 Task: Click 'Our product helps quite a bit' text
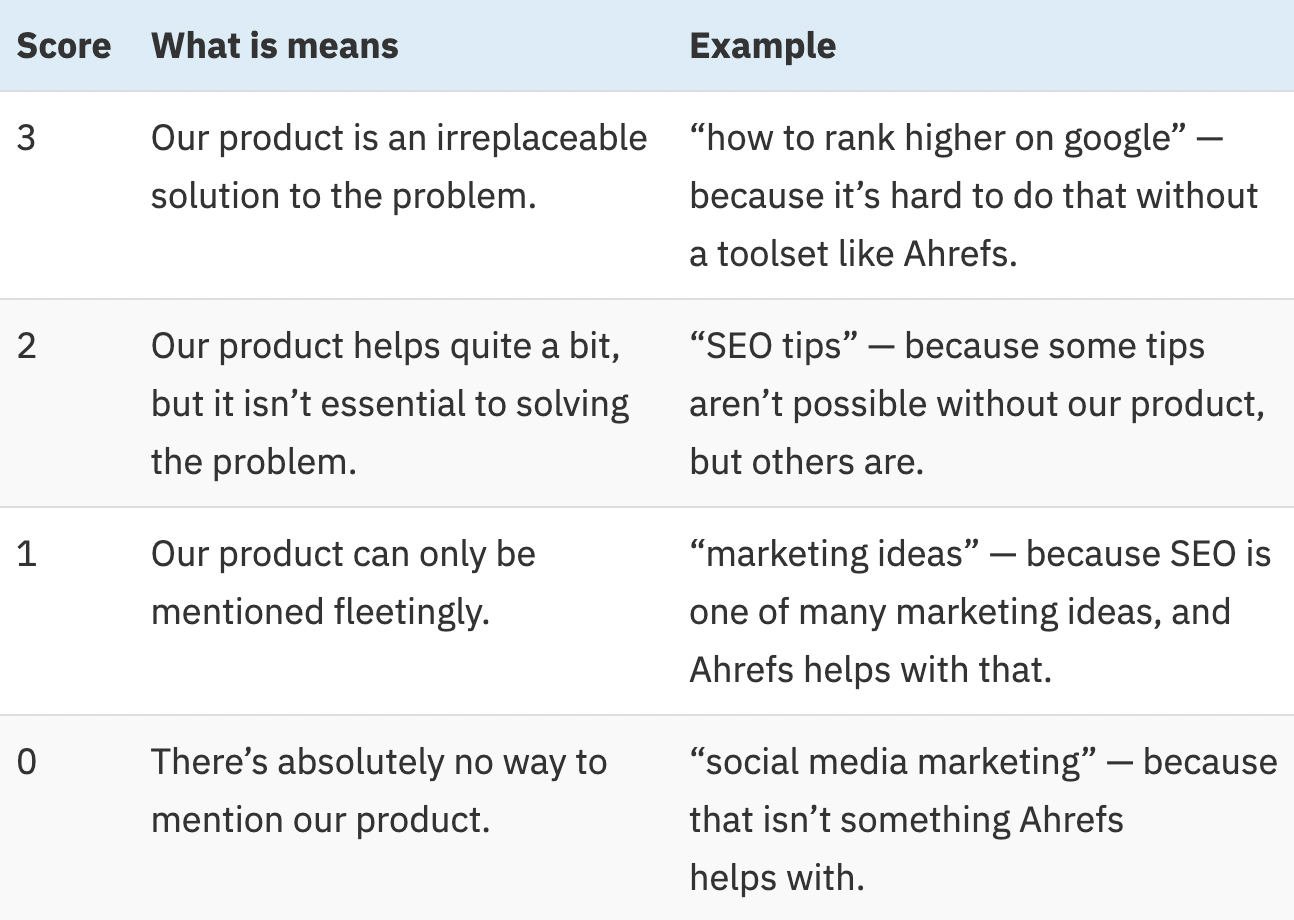[385, 346]
